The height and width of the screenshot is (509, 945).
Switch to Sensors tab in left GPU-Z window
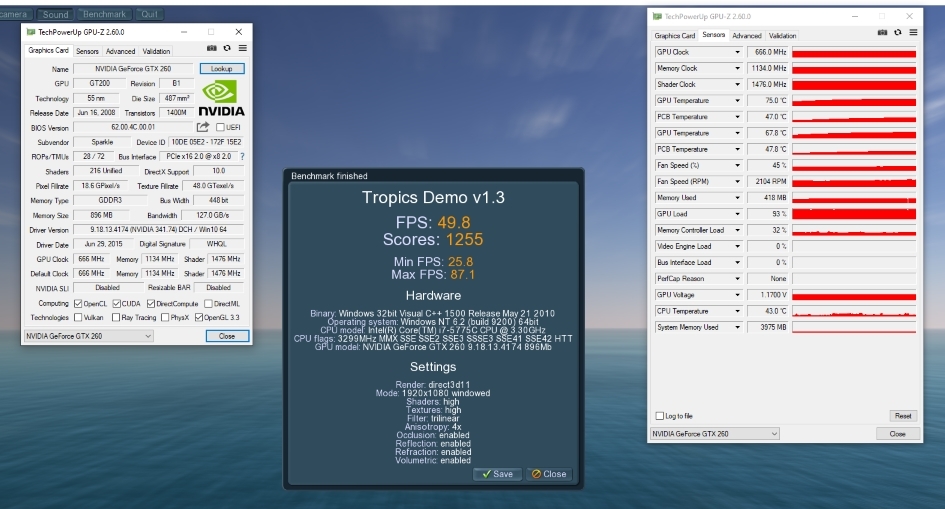point(87,51)
